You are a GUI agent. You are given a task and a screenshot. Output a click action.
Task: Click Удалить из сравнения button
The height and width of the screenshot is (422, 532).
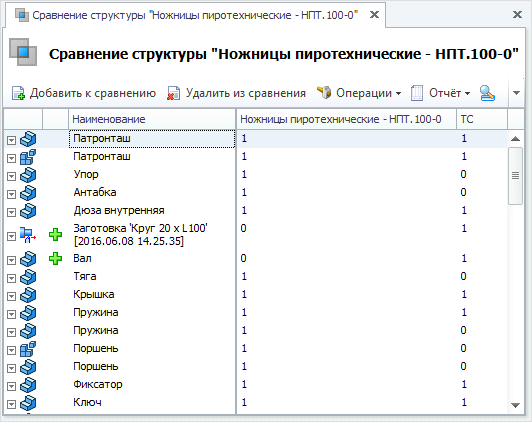click(x=236, y=93)
